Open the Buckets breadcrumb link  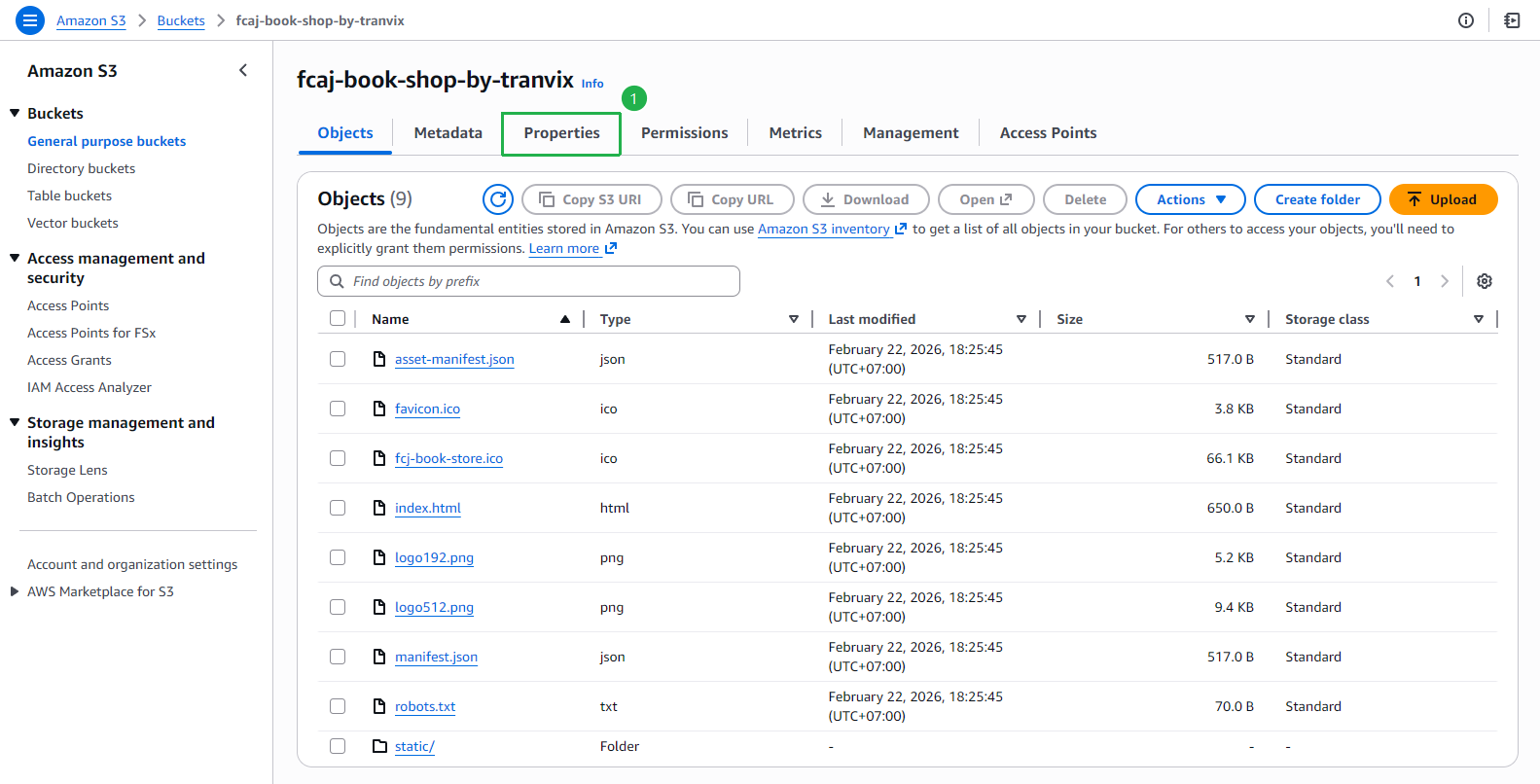point(181,20)
